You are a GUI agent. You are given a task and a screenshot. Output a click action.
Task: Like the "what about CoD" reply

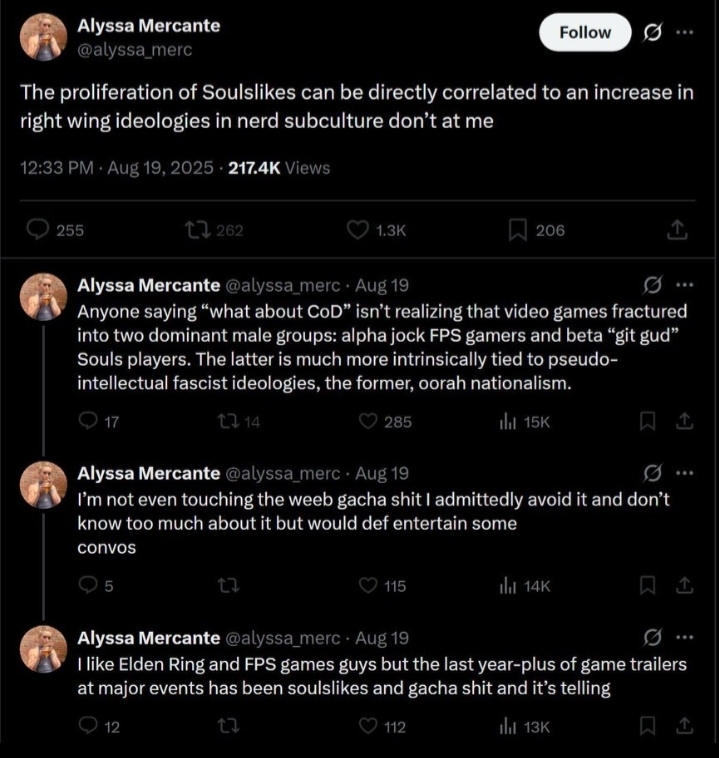pyautogui.click(x=369, y=422)
